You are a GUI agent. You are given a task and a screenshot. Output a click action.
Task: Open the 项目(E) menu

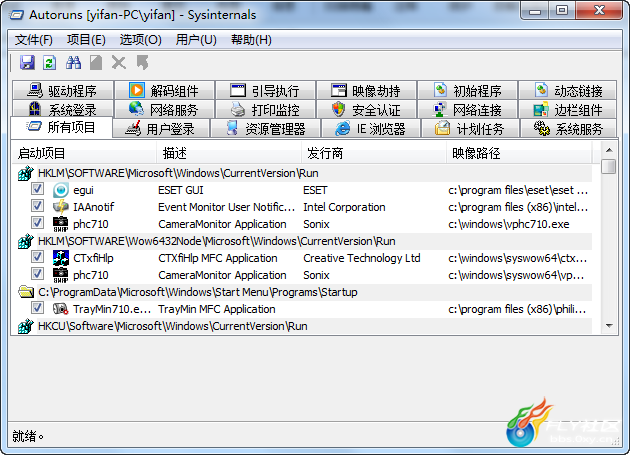point(86,40)
